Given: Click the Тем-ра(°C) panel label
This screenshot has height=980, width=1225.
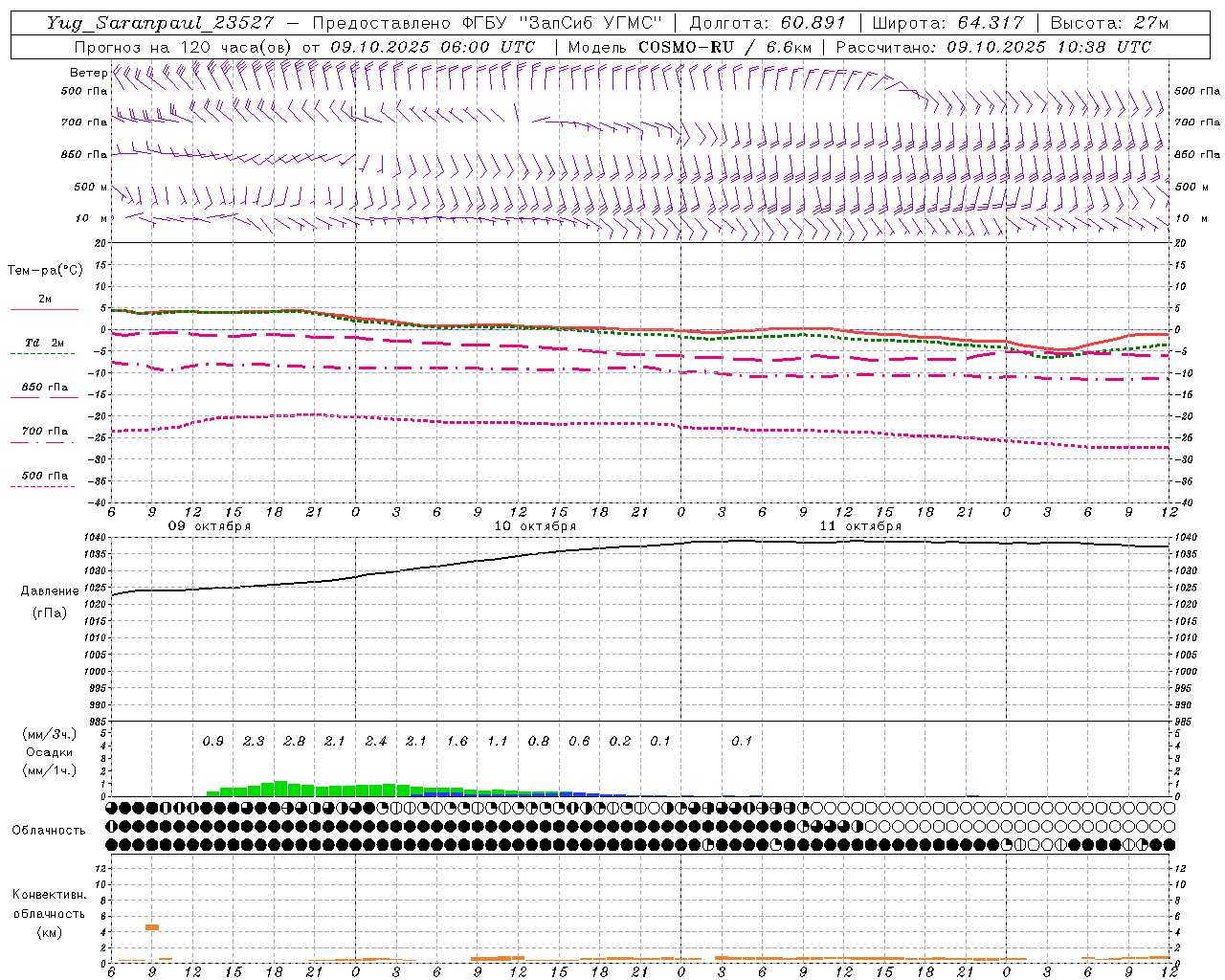Looking at the screenshot, I should (46, 271).
